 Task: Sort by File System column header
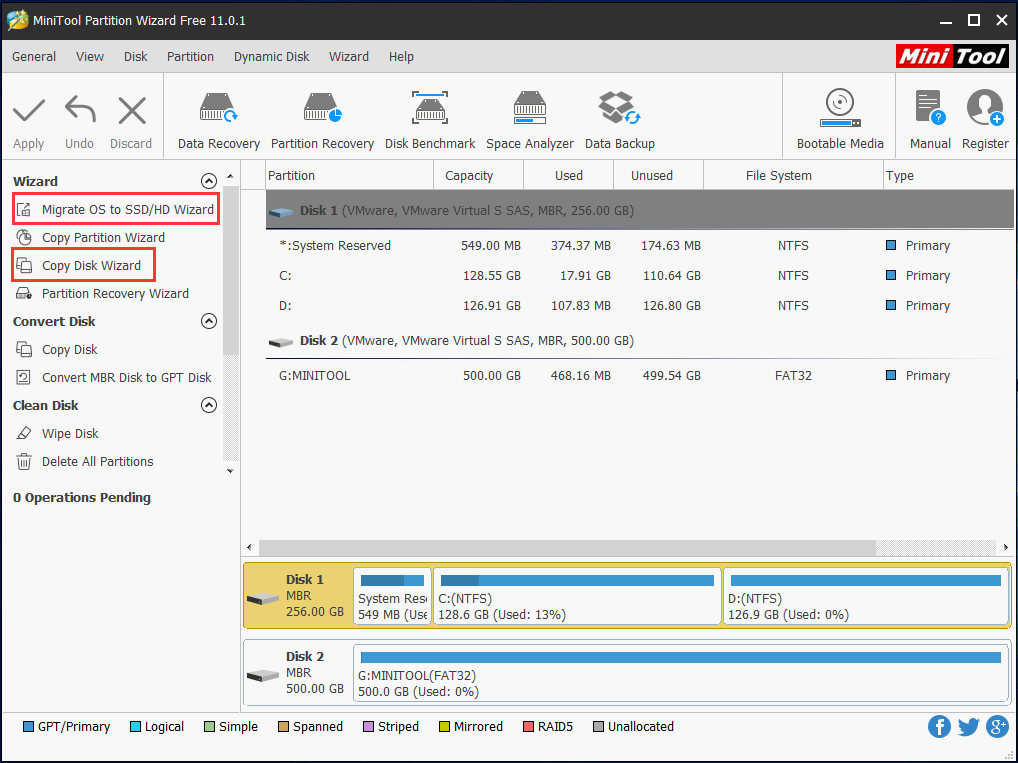click(x=793, y=175)
